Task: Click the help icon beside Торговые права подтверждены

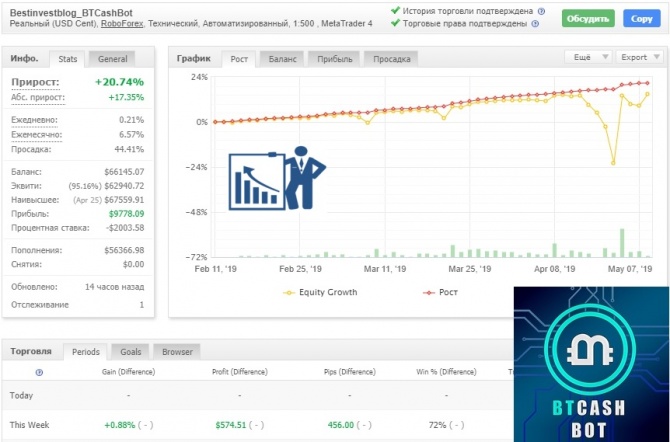Action: coord(535,24)
